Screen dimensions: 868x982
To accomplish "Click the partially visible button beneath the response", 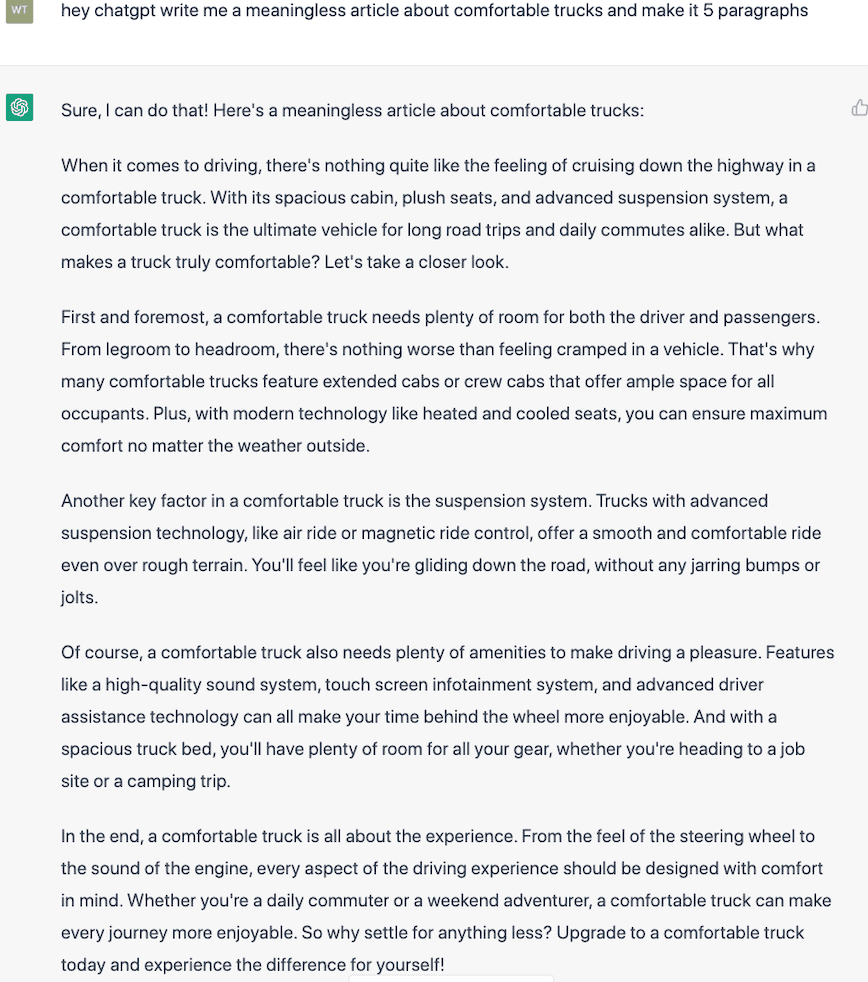I will (x=451, y=978).
